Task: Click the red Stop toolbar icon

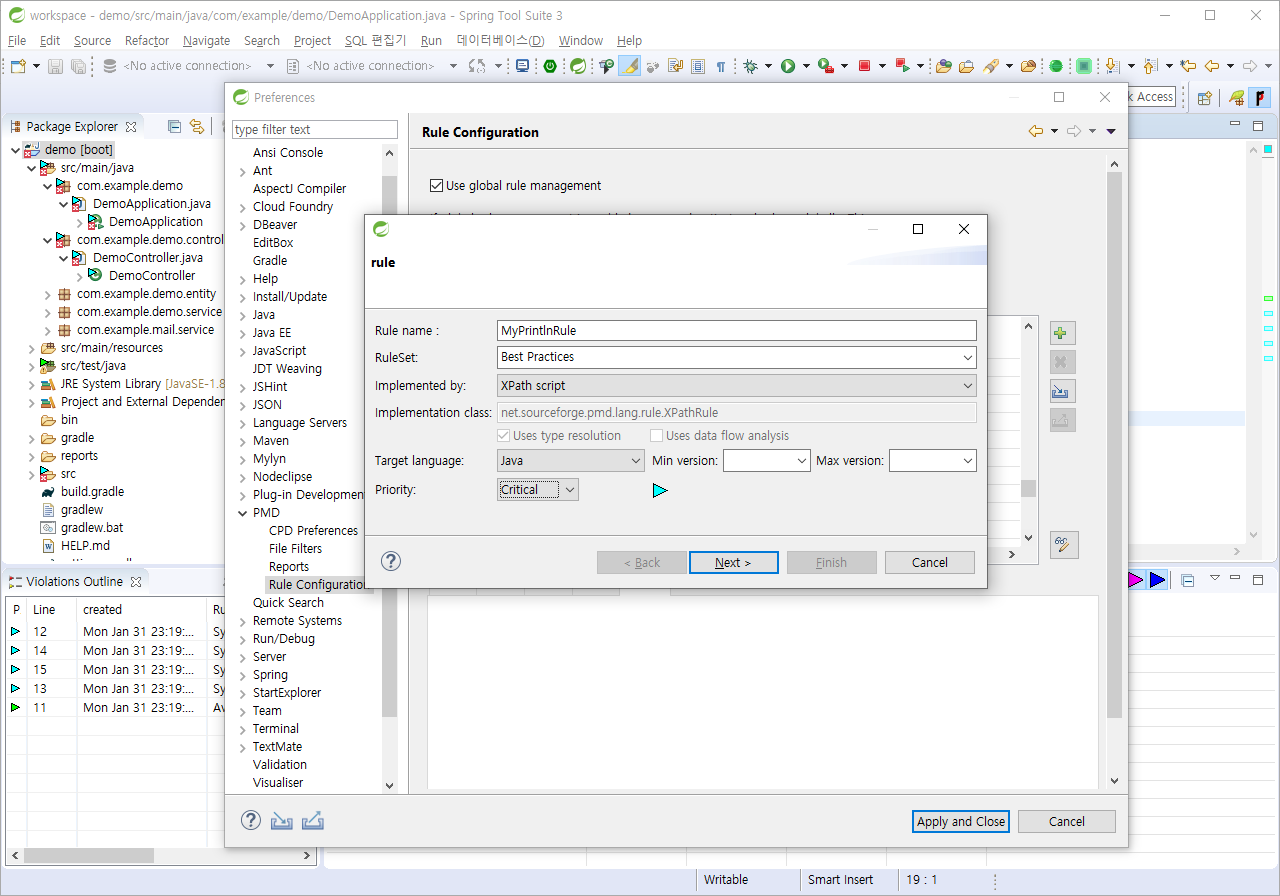Action: click(865, 66)
